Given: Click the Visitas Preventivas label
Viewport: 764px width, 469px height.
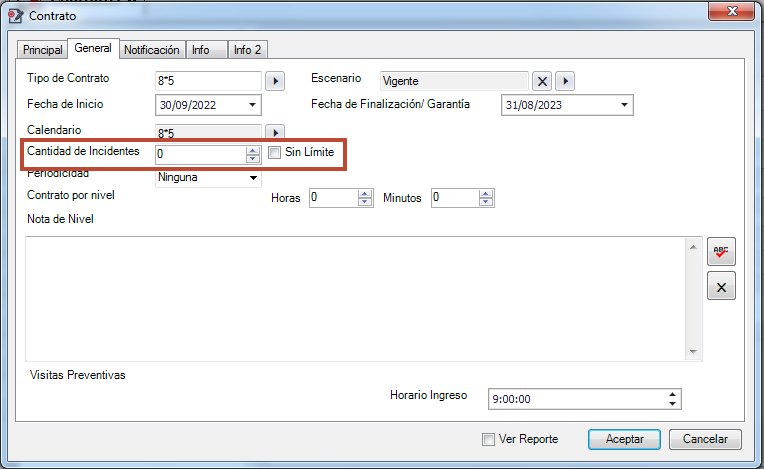Looking at the screenshot, I should pos(77,375).
